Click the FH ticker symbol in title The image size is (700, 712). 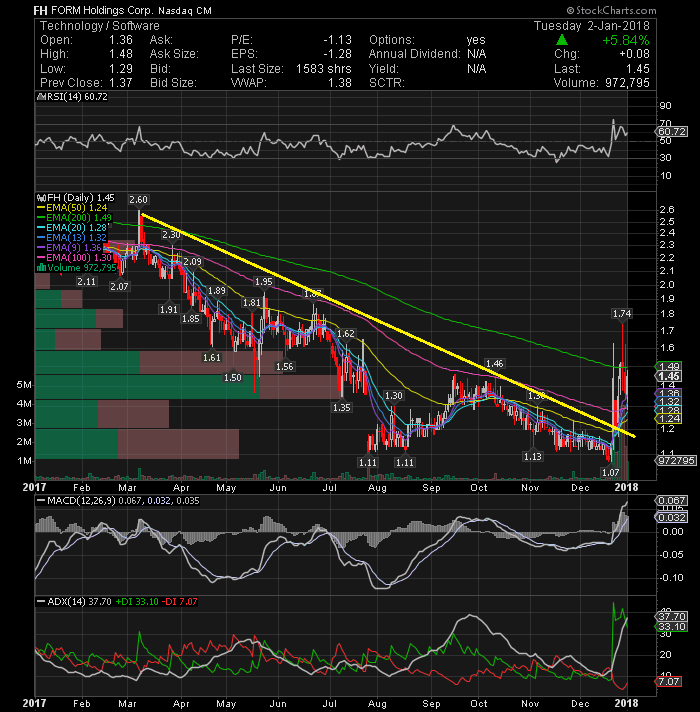click(41, 10)
